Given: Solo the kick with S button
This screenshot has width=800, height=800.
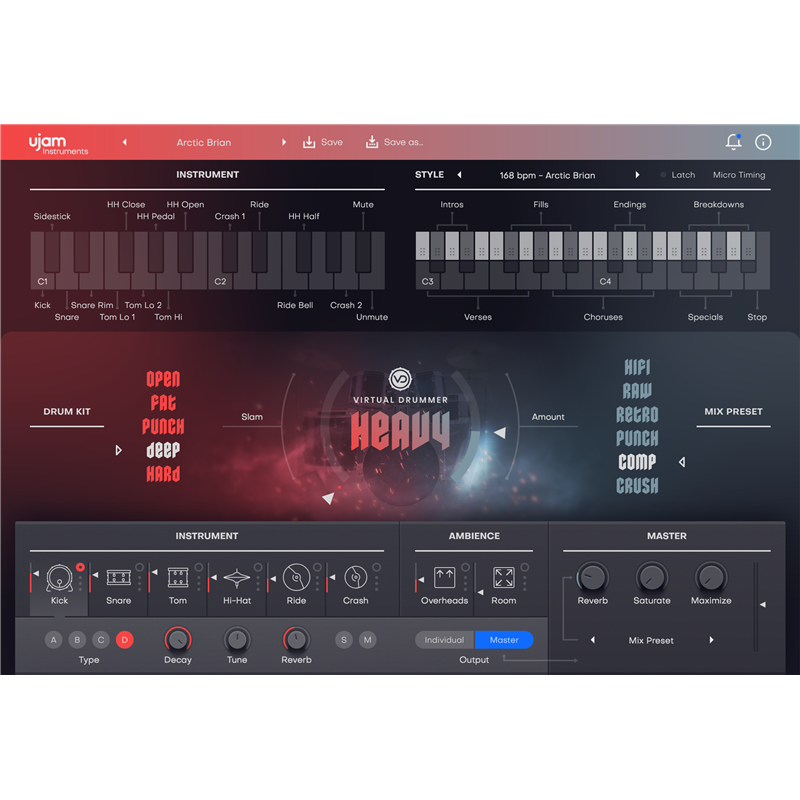Looking at the screenshot, I should (344, 640).
